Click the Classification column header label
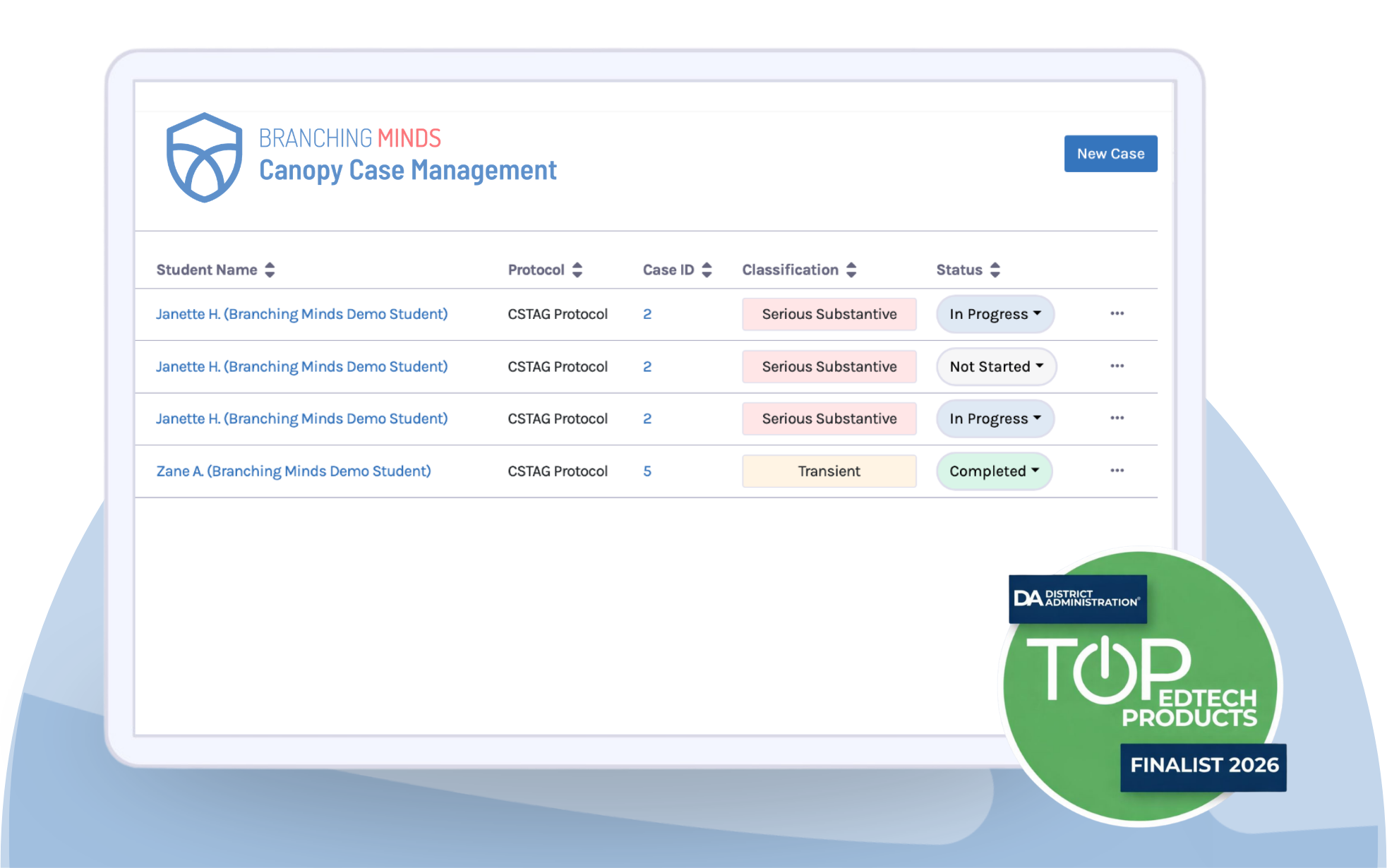This screenshot has height=868, width=1387. tap(791, 270)
